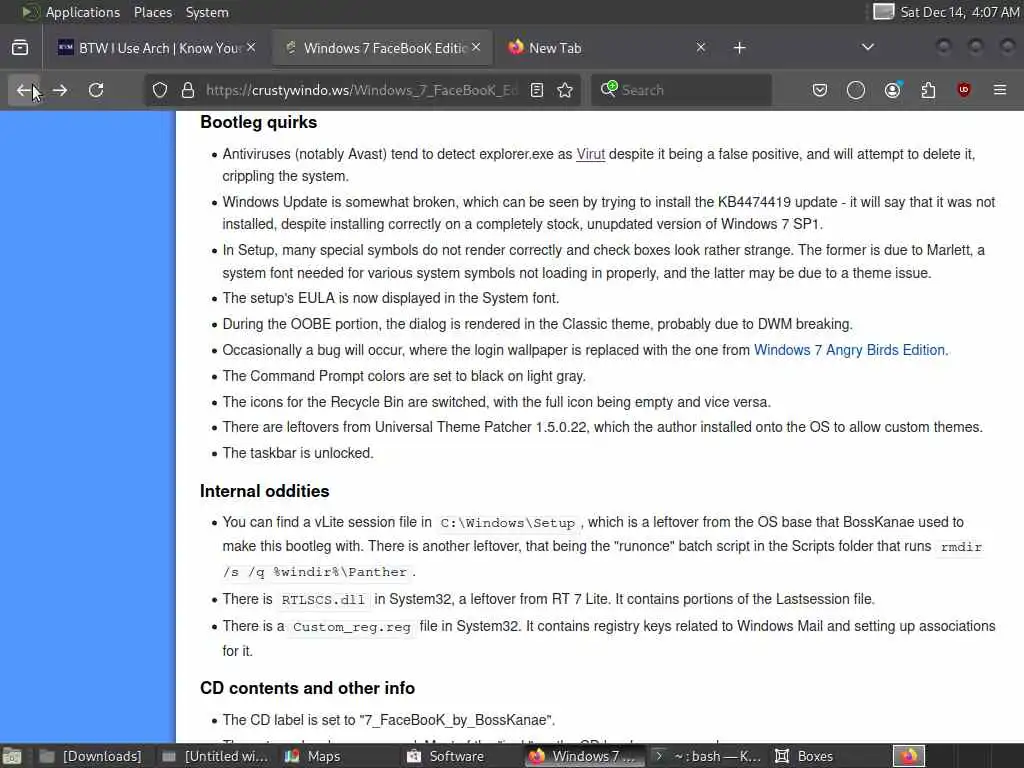1024x768 pixels.
Task: Open a new tab with plus button
Action: coord(739,48)
